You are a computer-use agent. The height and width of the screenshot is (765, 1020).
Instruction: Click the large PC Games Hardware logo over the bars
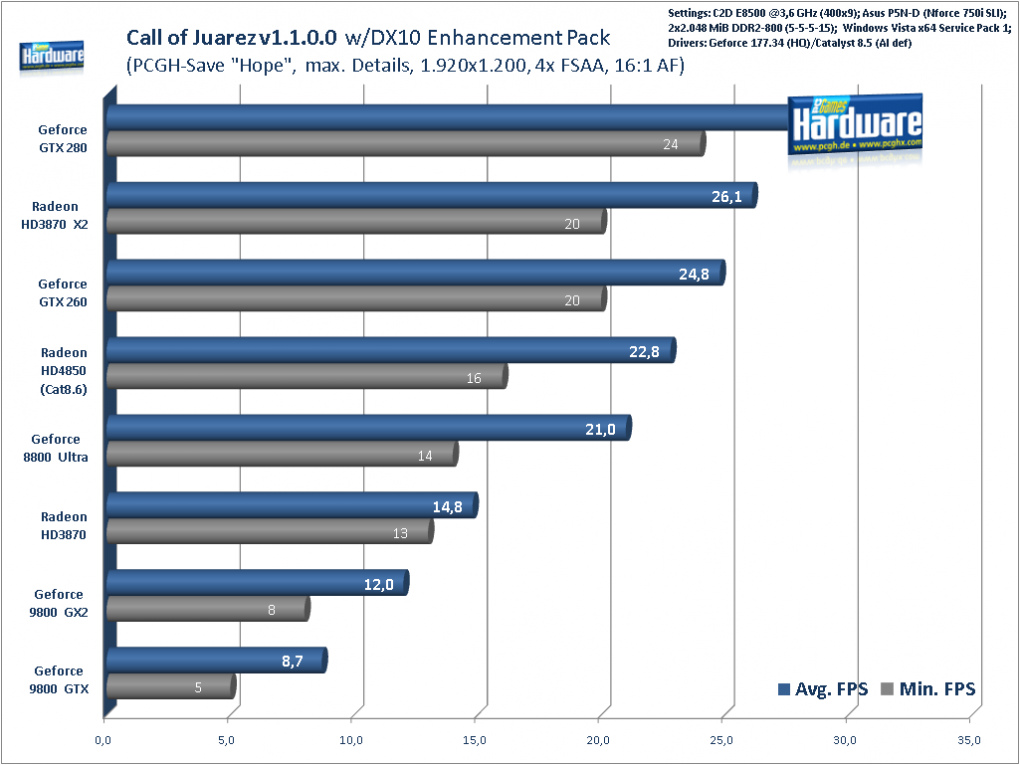click(x=855, y=125)
